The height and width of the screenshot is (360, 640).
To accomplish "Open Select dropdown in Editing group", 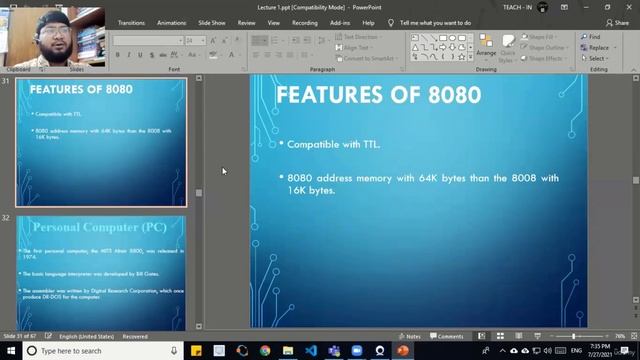I will coord(595,58).
